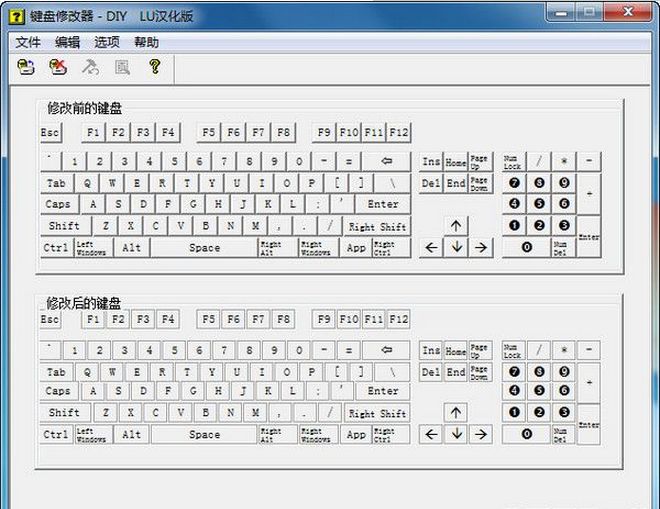Viewport: 660px width, 509px height.
Task: Click the greyed-out hammer icon in the toolbar
Action: (90, 67)
